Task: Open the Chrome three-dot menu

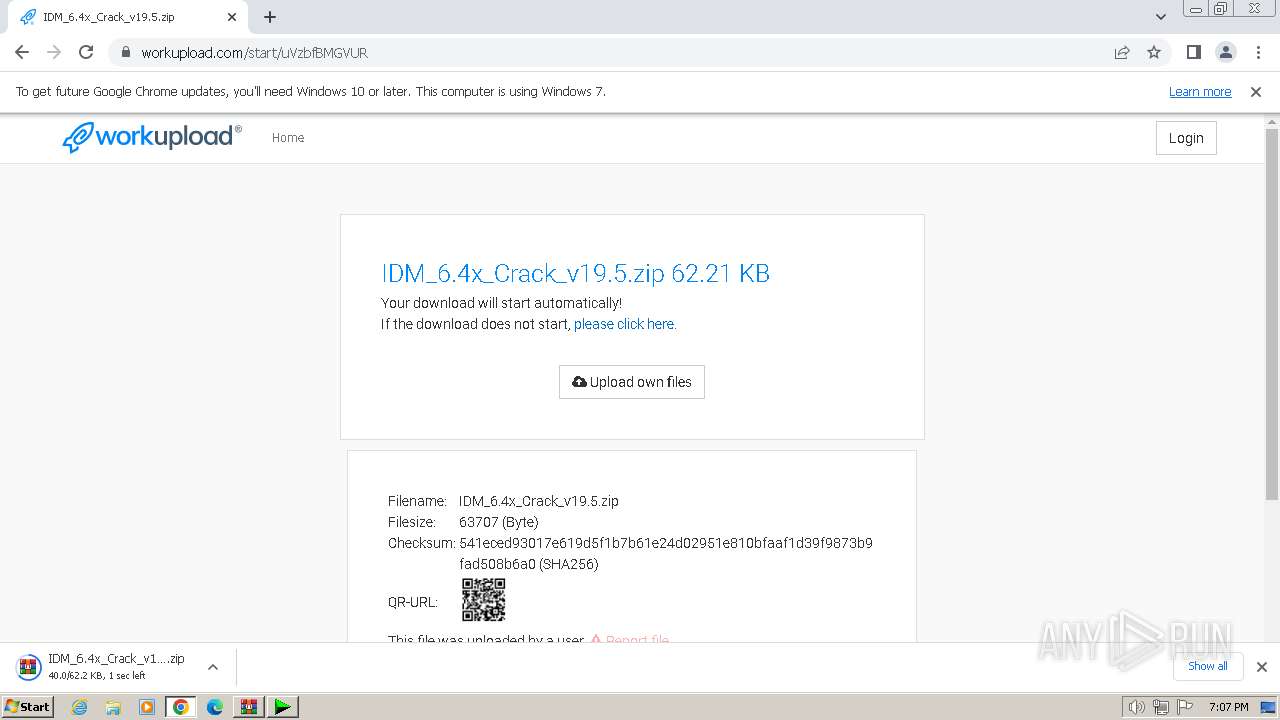Action: coord(1257,52)
